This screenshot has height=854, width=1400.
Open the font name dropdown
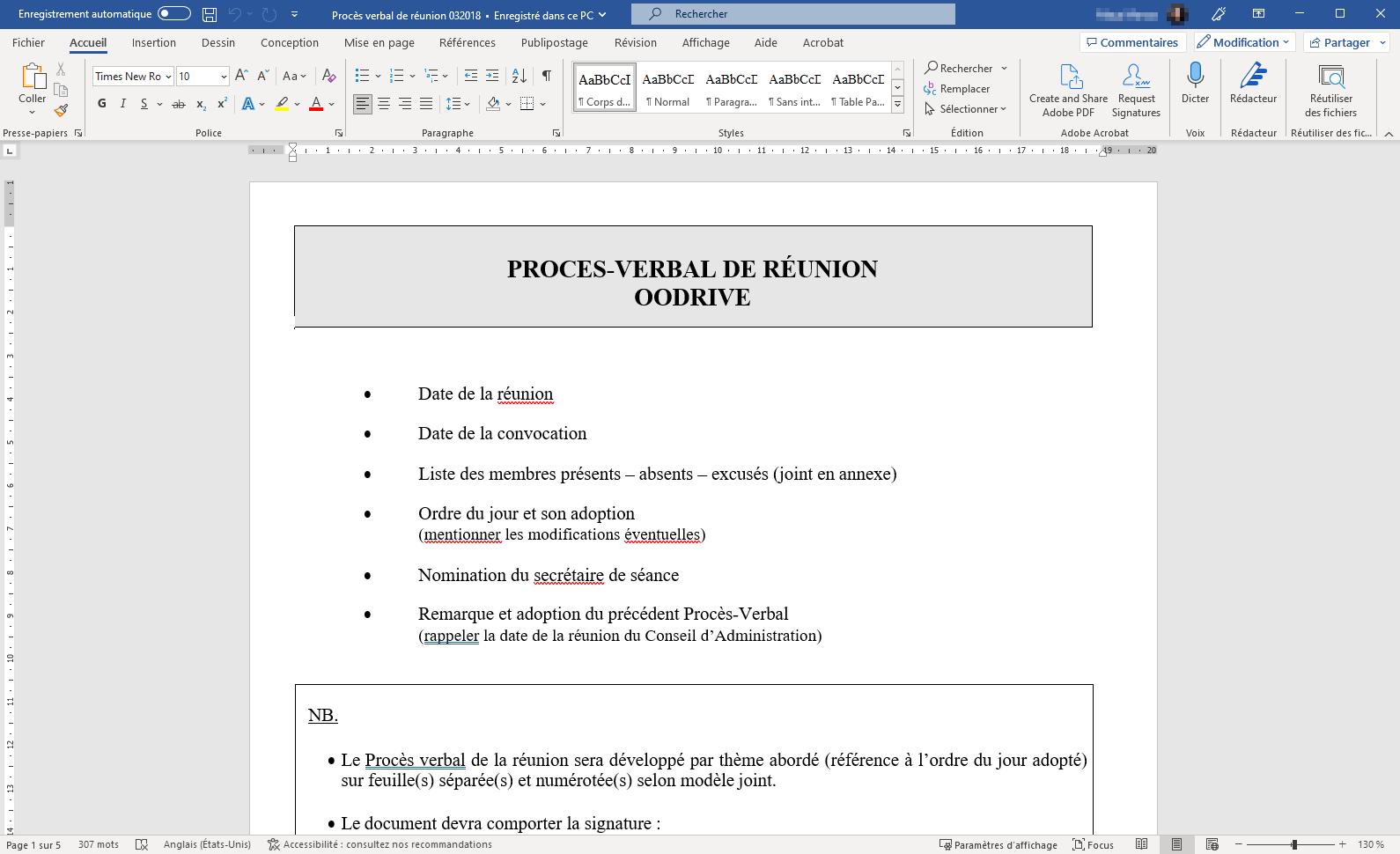168,77
